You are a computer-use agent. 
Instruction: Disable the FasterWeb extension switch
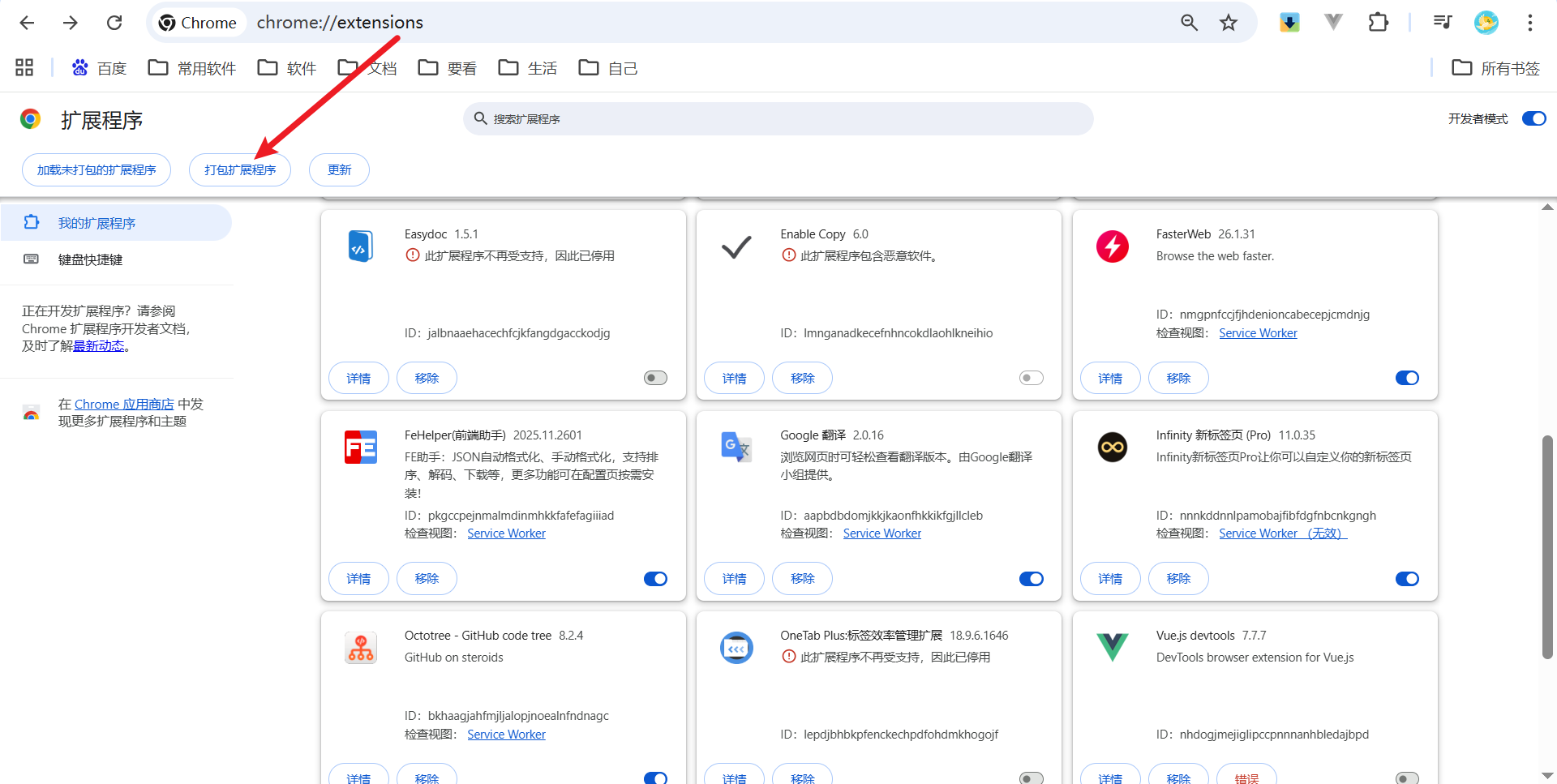(1407, 378)
